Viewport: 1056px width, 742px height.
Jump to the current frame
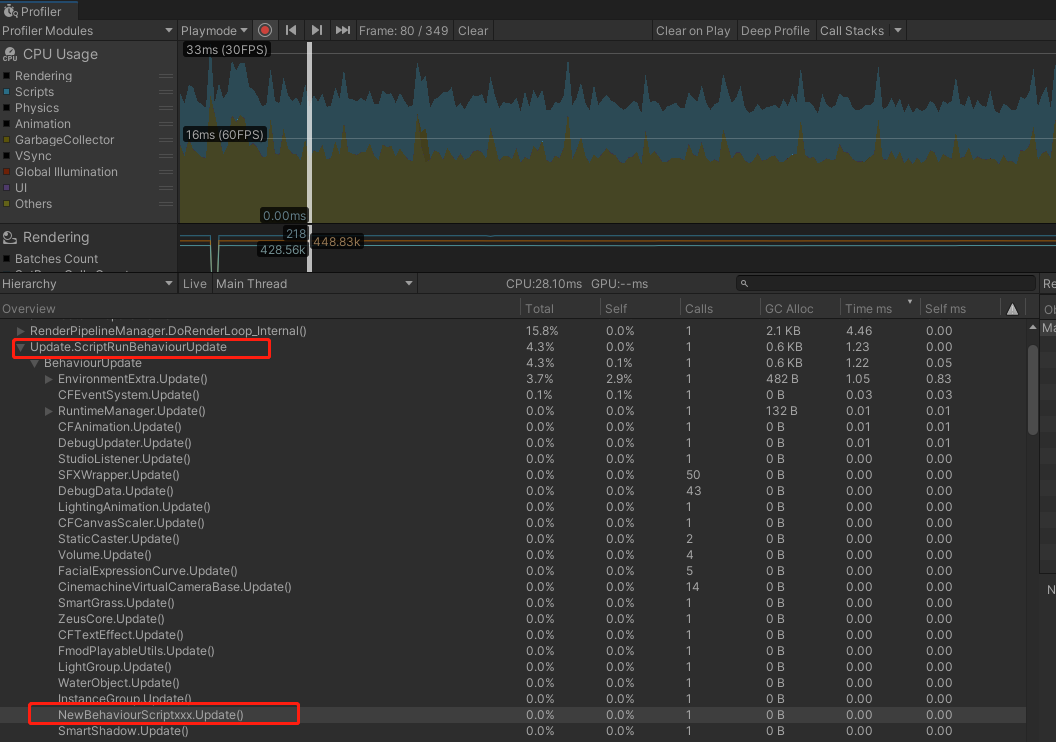pyautogui.click(x=343, y=30)
